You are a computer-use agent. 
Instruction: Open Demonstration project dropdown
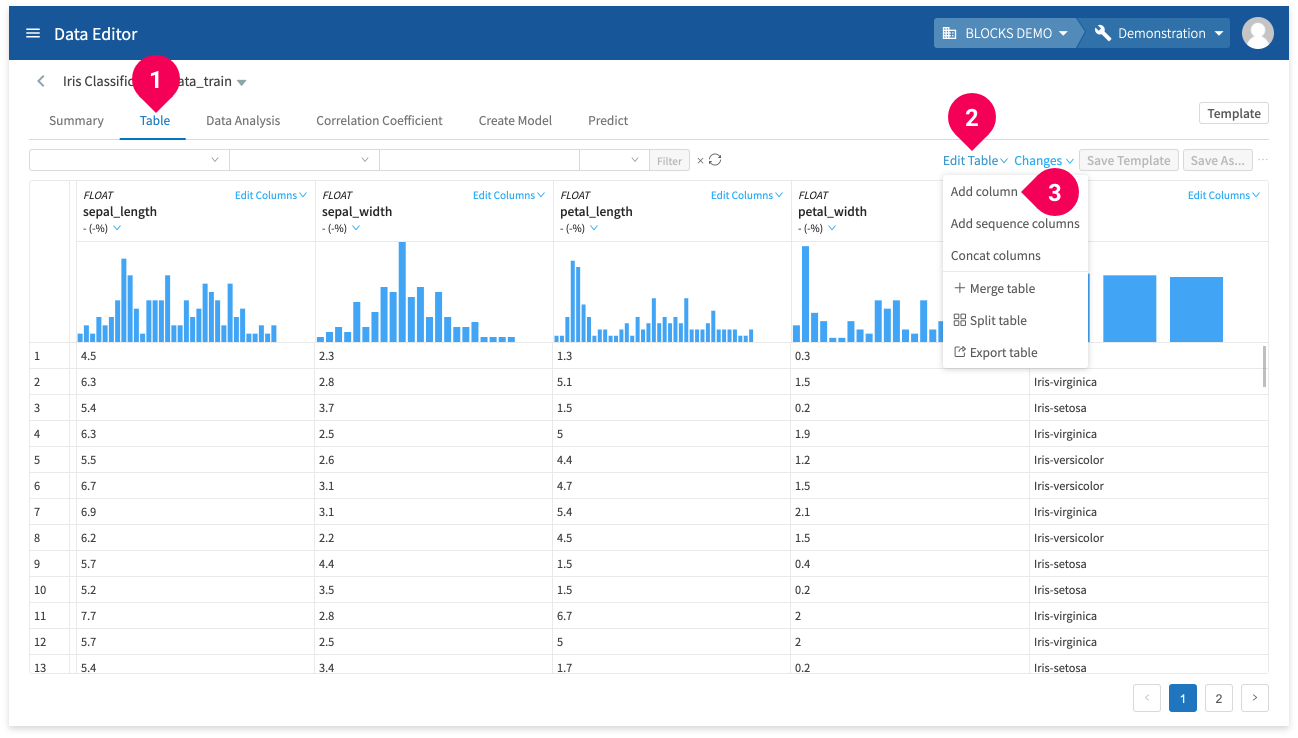[1158, 33]
